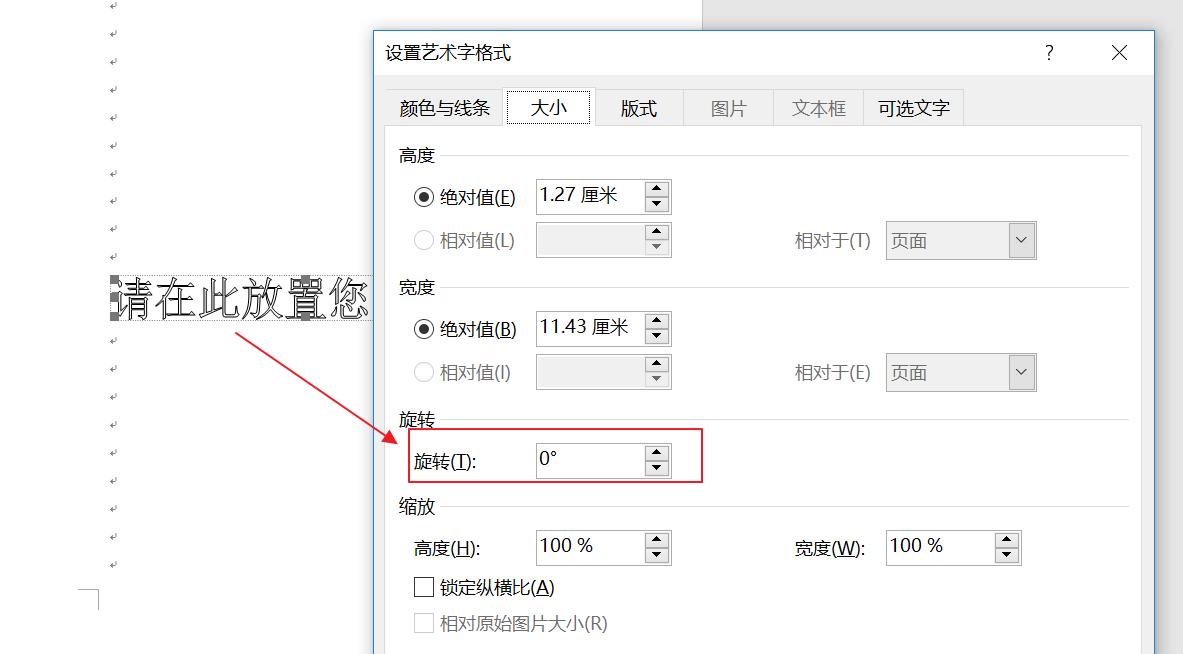Open the 相对于 page dropdown under 高度
1183x654 pixels.
click(x=1020, y=240)
